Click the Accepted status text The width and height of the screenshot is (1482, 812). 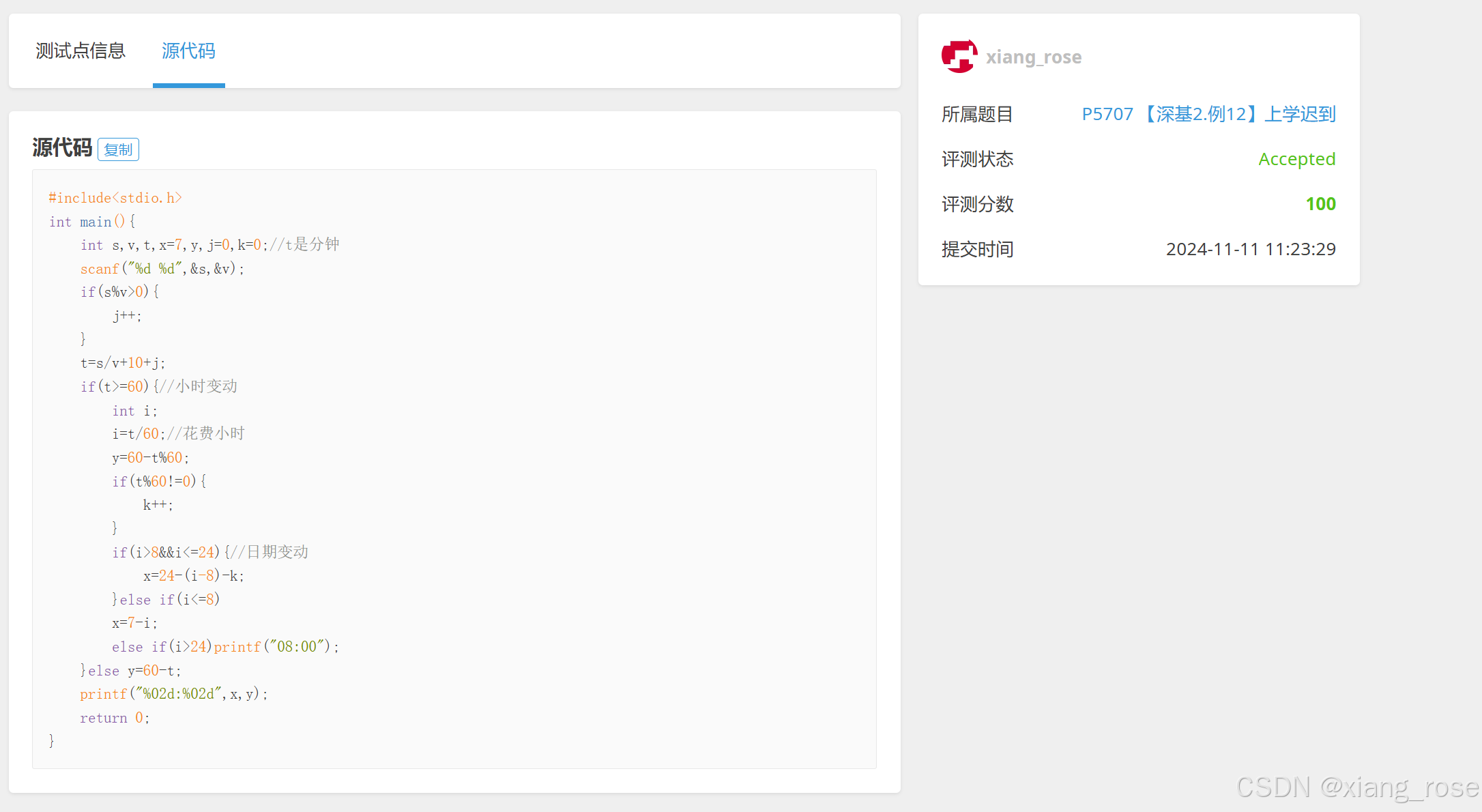pyautogui.click(x=1296, y=159)
